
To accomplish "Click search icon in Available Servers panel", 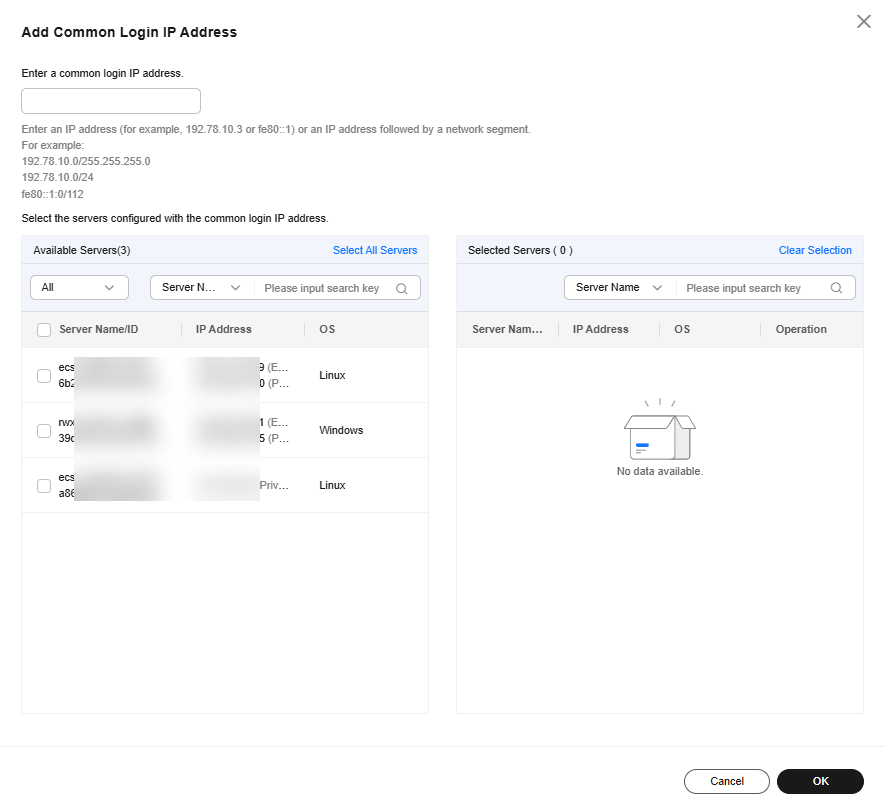I will click(402, 288).
